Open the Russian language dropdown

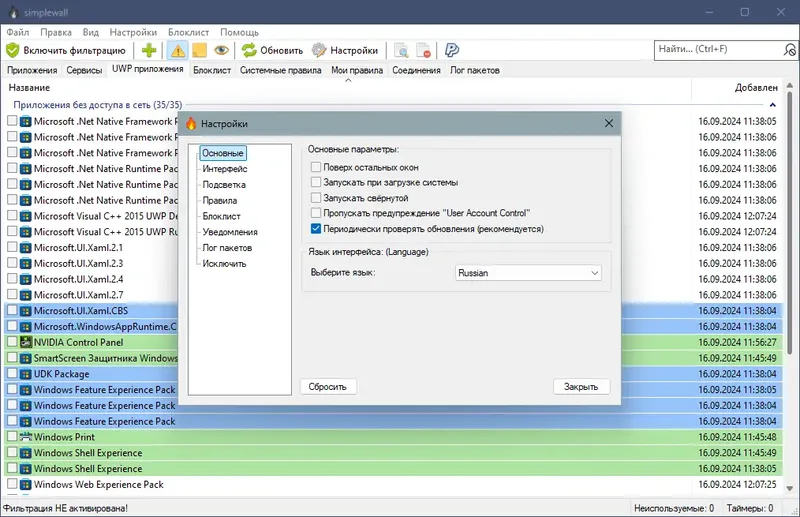(528, 273)
